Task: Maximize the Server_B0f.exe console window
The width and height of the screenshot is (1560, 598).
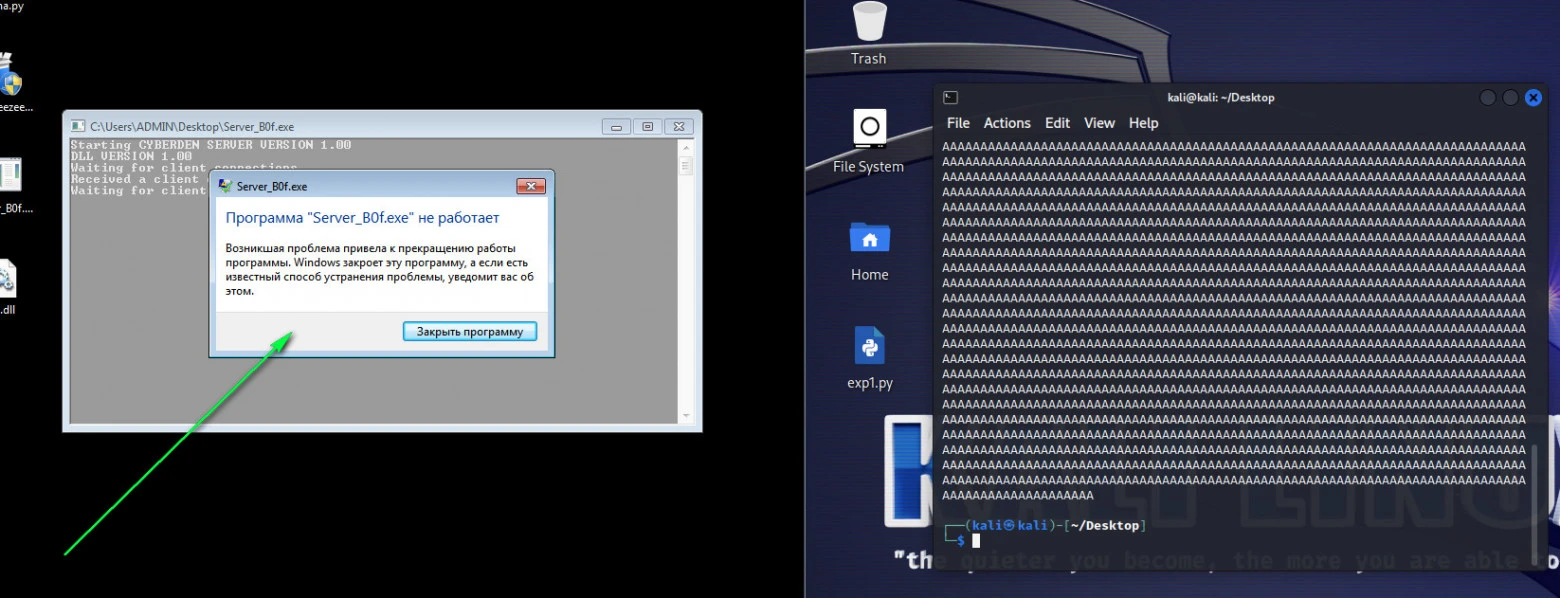Action: (647, 127)
